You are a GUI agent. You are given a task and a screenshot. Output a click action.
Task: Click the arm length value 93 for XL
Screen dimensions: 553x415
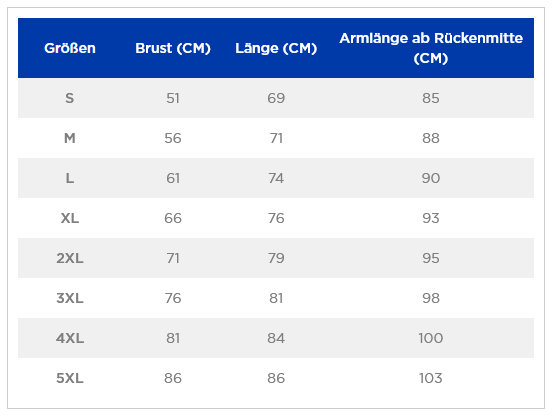[431, 218]
